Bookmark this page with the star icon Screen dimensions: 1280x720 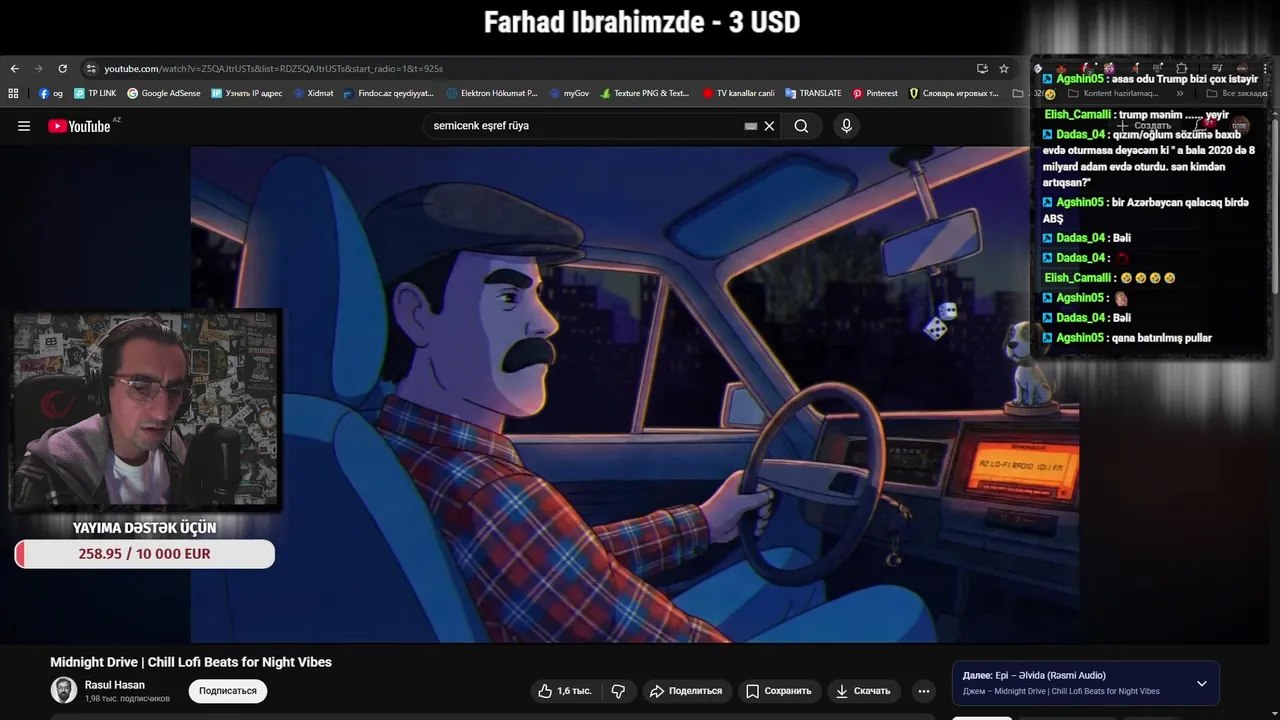coord(1004,69)
